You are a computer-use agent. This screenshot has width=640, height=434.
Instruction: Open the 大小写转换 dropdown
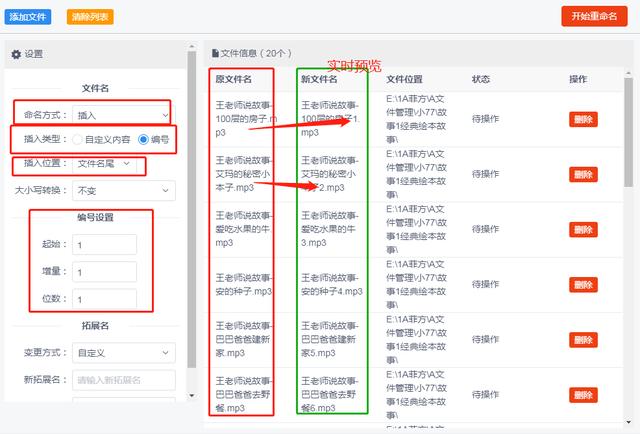pos(123,190)
